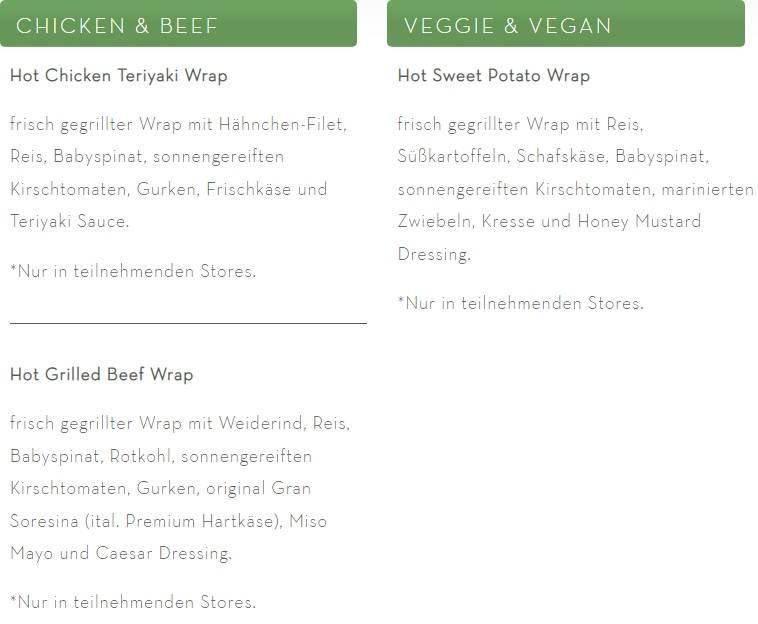Screen dimensions: 758x624
Task: Click 'Hähnchen-Filet' in the chicken wrap text
Action: pos(281,124)
